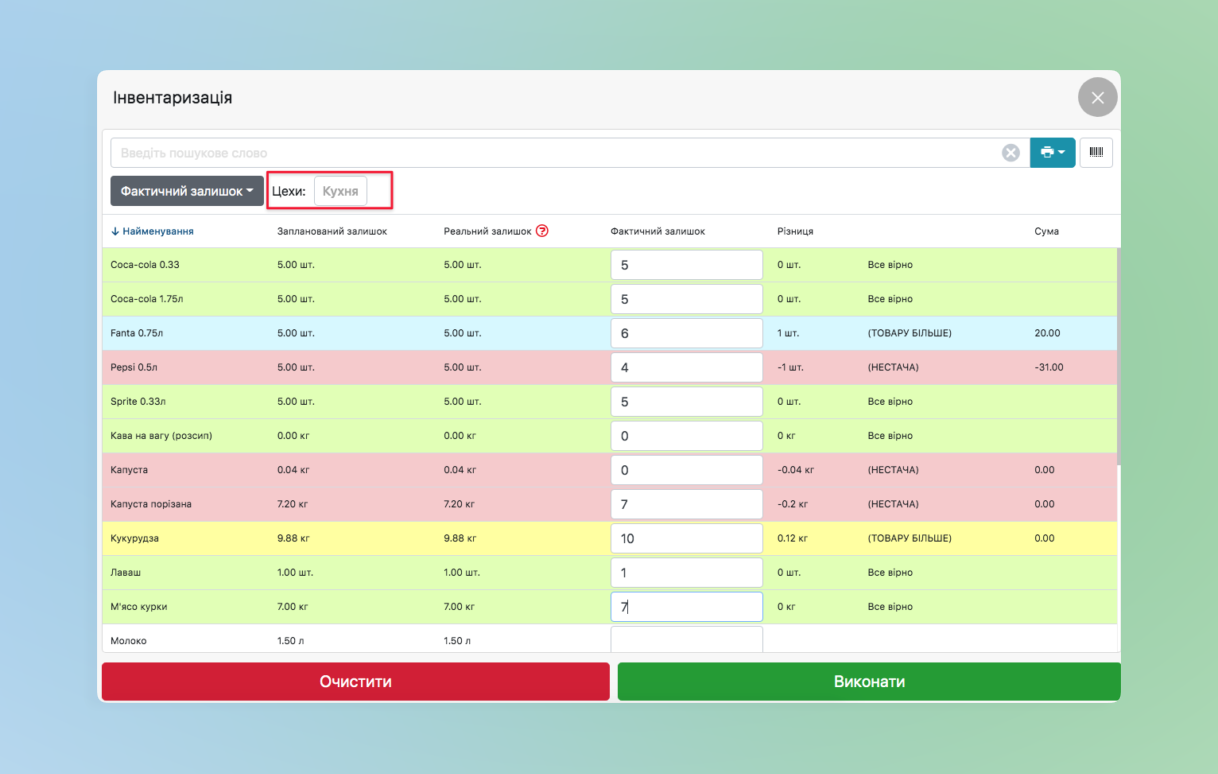Edit actual stock field for Fanta 0.75л

[x=686, y=333]
